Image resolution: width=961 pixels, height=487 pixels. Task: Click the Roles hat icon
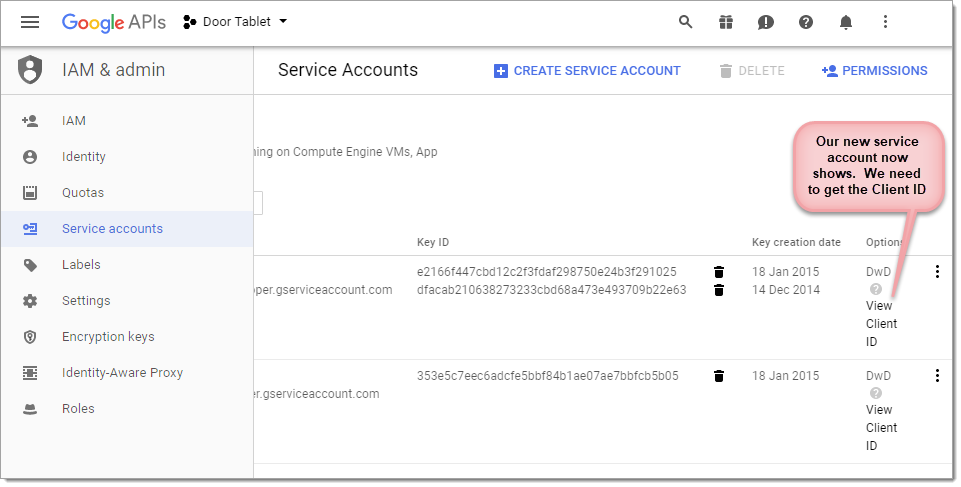point(30,409)
